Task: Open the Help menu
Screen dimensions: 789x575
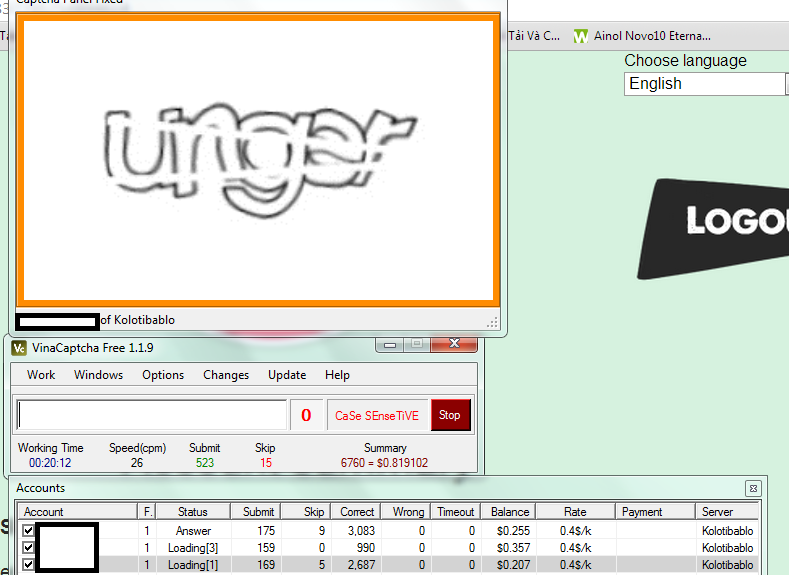Action: coord(337,375)
